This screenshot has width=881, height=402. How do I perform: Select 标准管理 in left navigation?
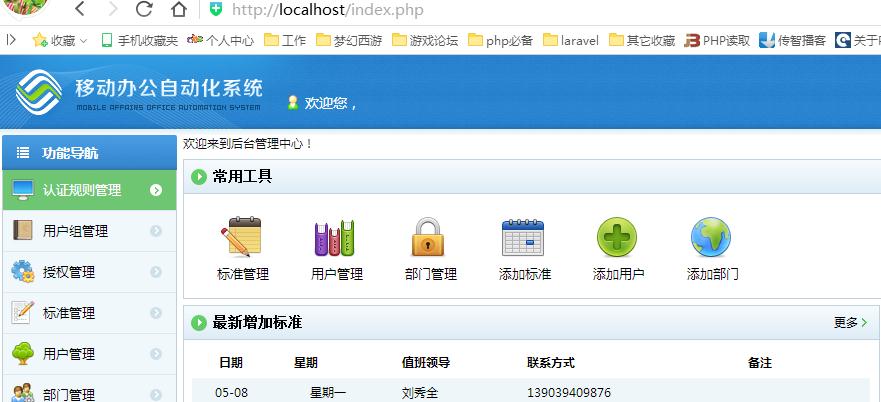pos(68,313)
